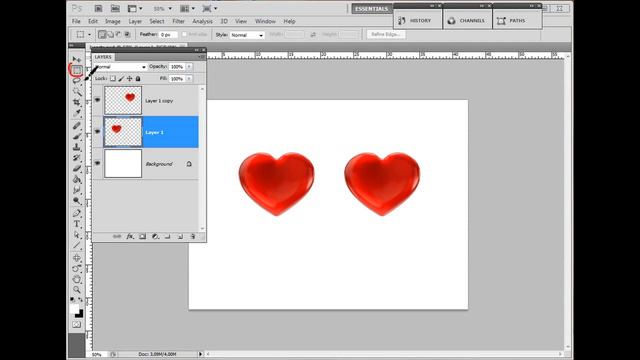Open the Window menu

point(265,21)
